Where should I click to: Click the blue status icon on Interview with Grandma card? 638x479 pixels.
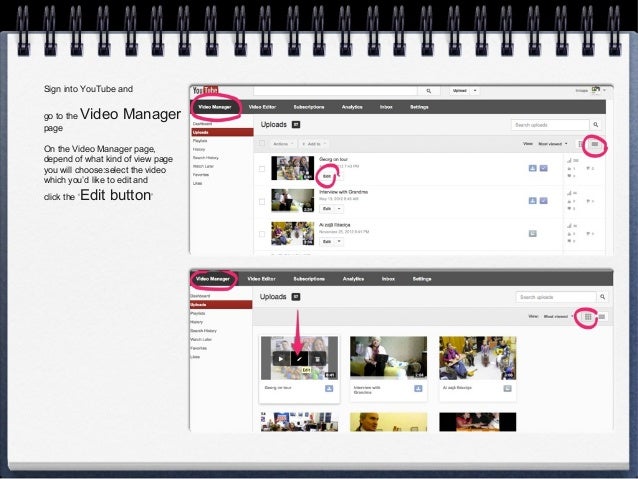(x=418, y=388)
